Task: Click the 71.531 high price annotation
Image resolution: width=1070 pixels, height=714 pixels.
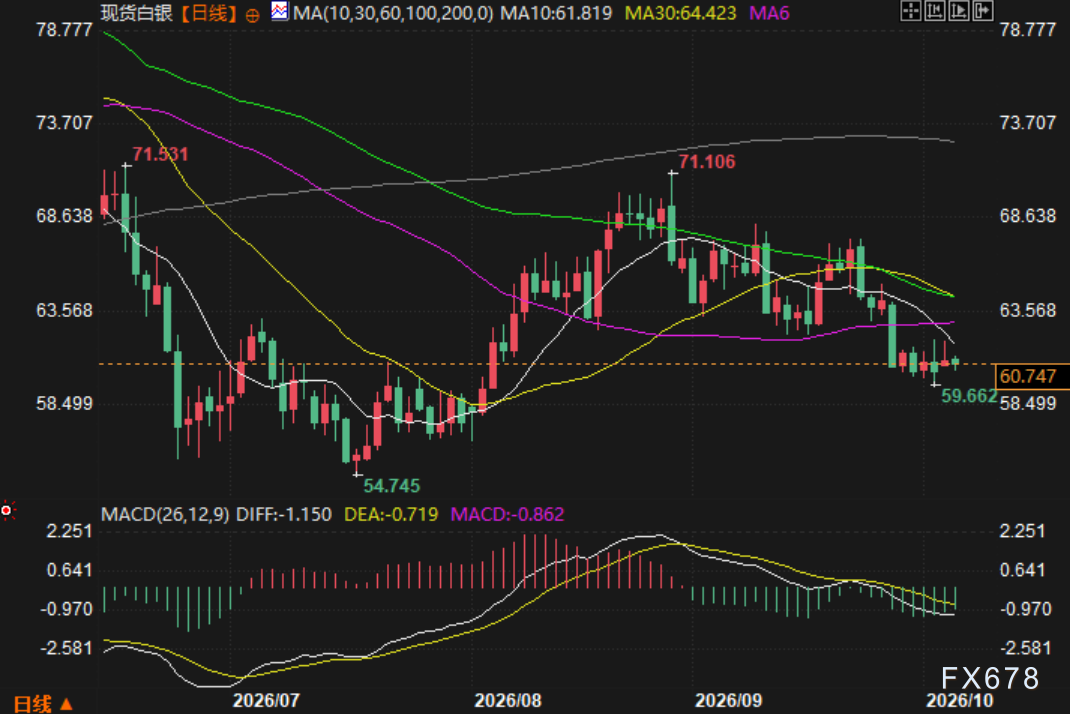Action: tap(160, 154)
